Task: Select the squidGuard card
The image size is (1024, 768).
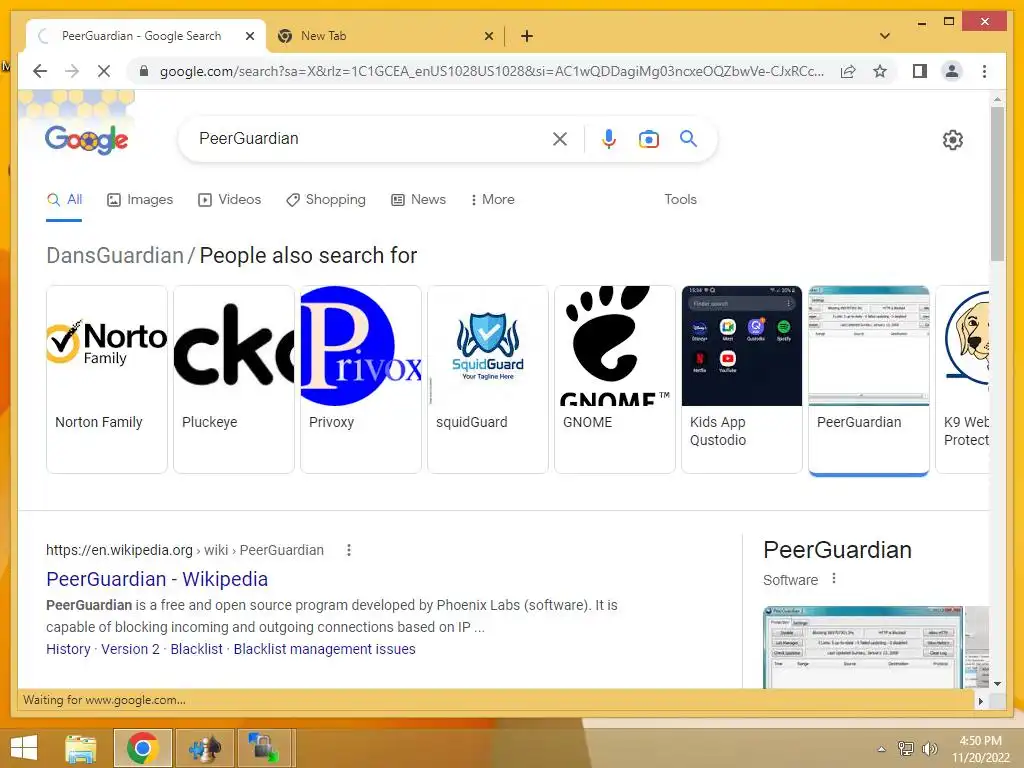Action: [x=488, y=379]
